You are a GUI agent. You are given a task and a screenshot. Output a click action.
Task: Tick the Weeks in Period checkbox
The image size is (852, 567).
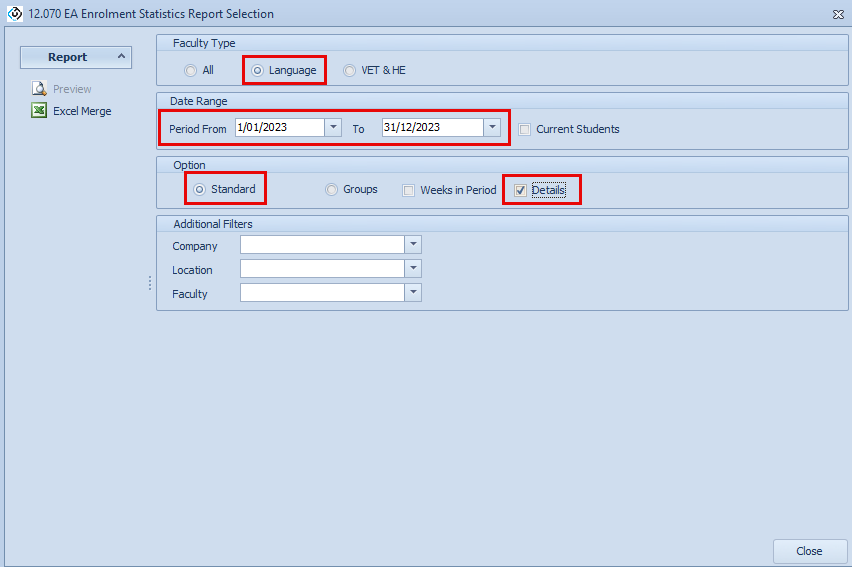tap(409, 190)
